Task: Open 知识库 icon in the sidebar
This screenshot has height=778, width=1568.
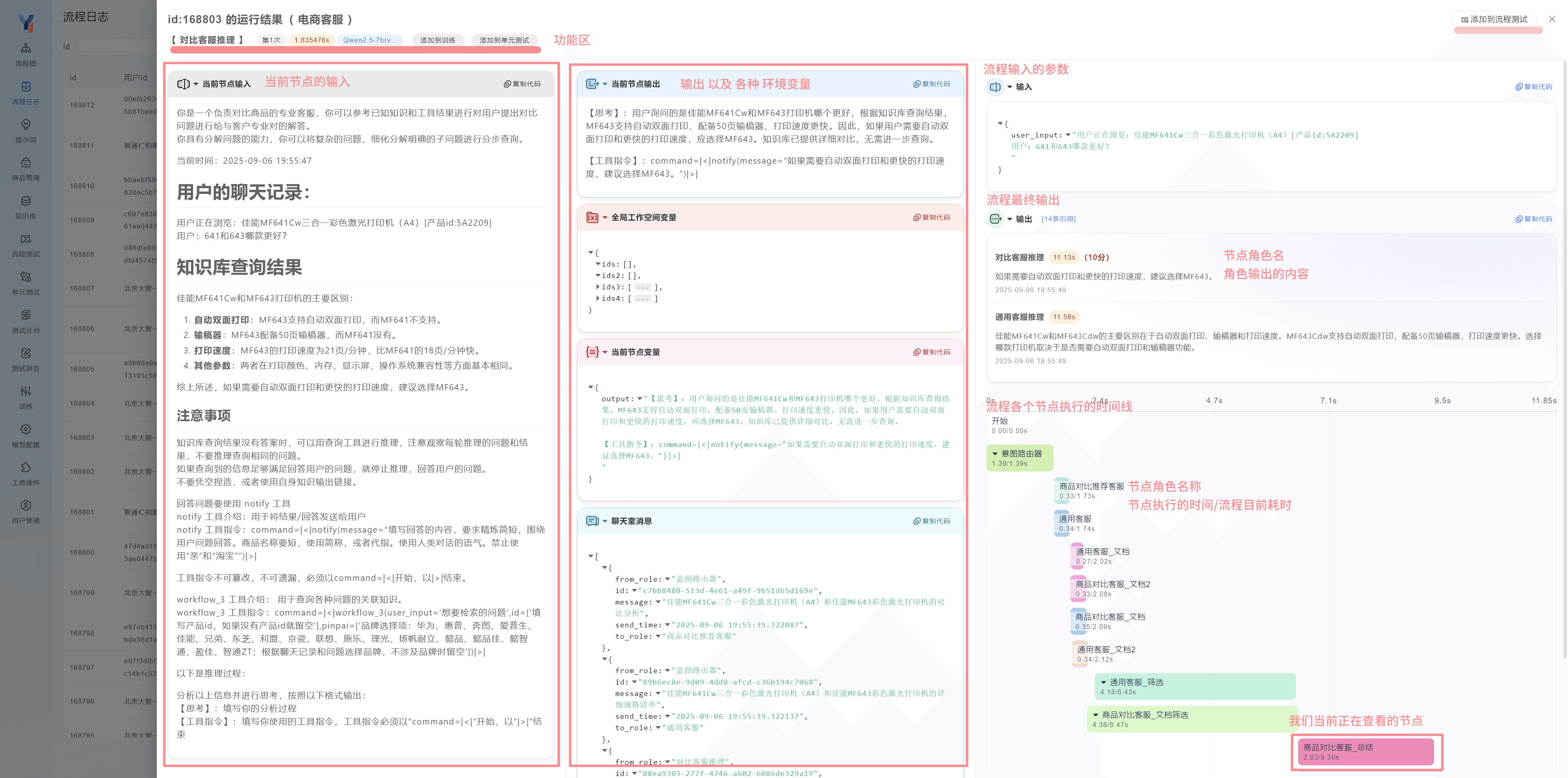Action: point(26,201)
